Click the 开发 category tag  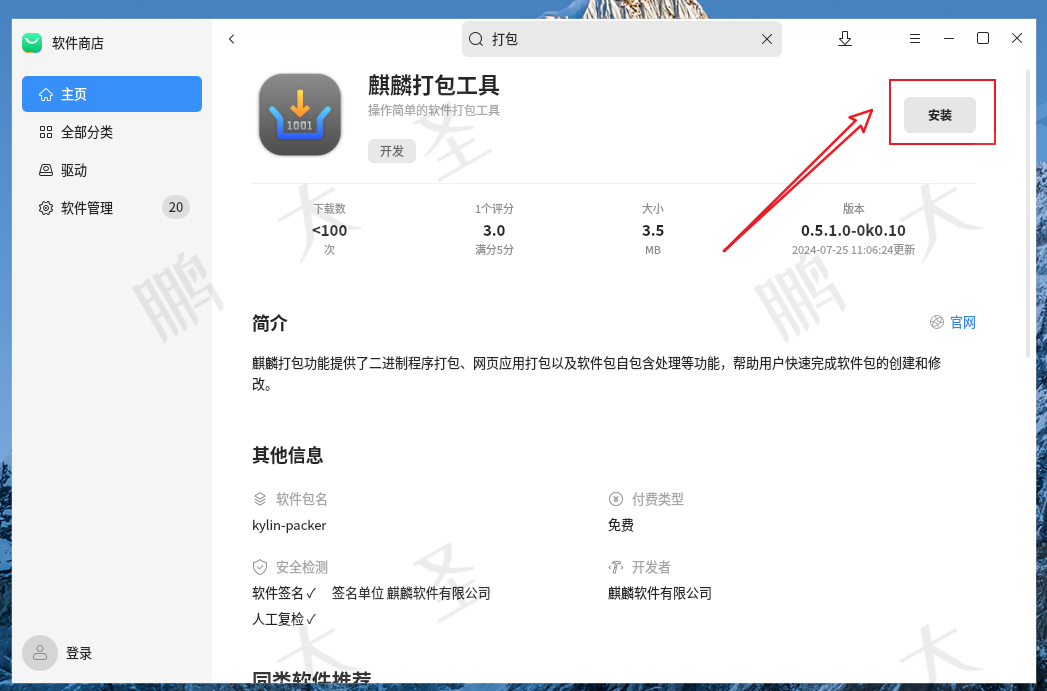pyautogui.click(x=392, y=151)
